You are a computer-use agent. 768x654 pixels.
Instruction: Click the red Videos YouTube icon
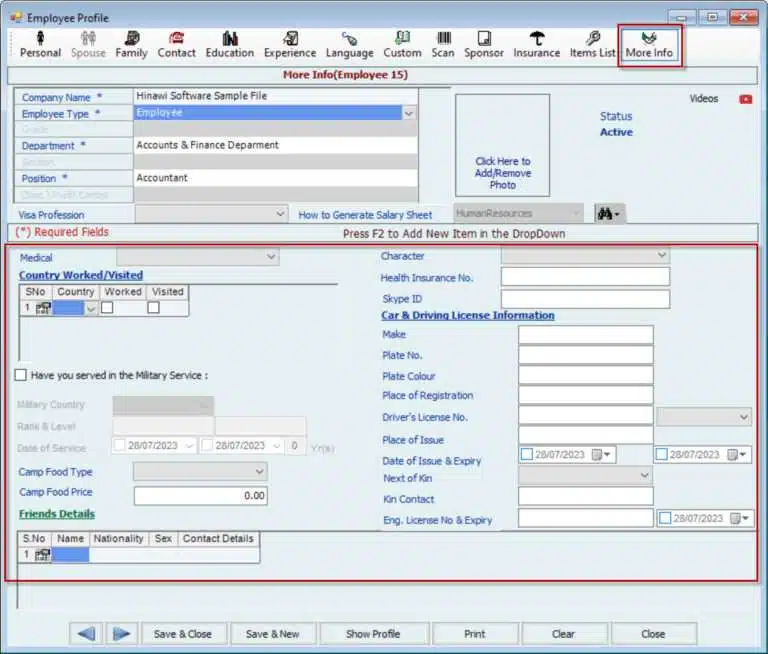[x=745, y=99]
